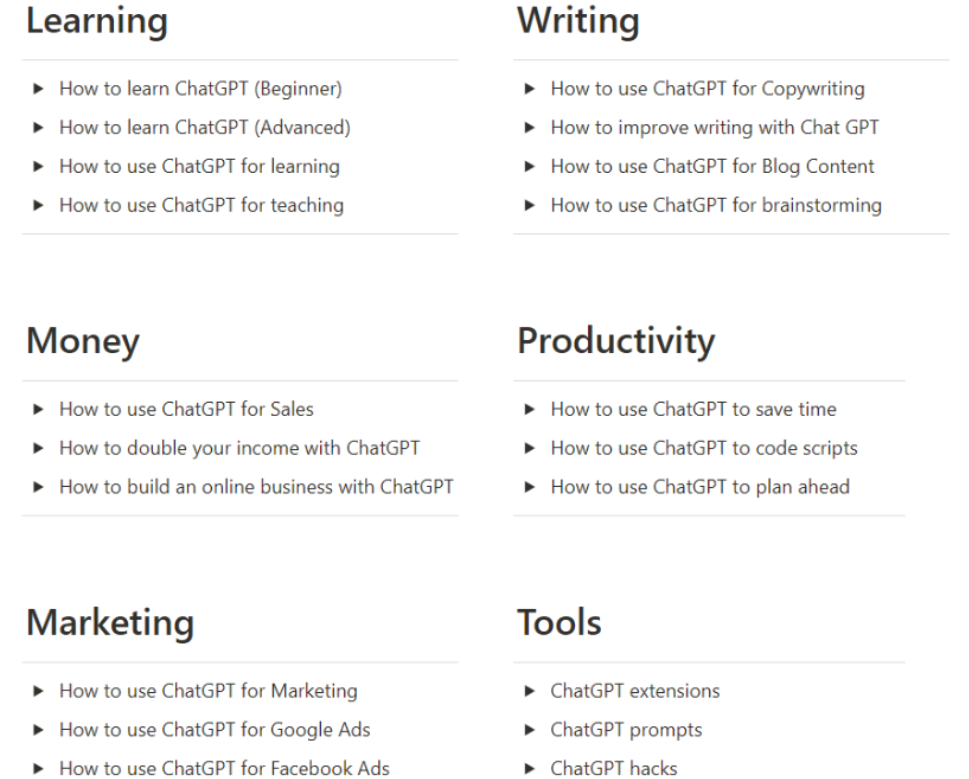The width and height of the screenshot is (969, 779).
Task: Click the 'How to use ChatGPT for Google Ads' item
Action: (x=214, y=730)
